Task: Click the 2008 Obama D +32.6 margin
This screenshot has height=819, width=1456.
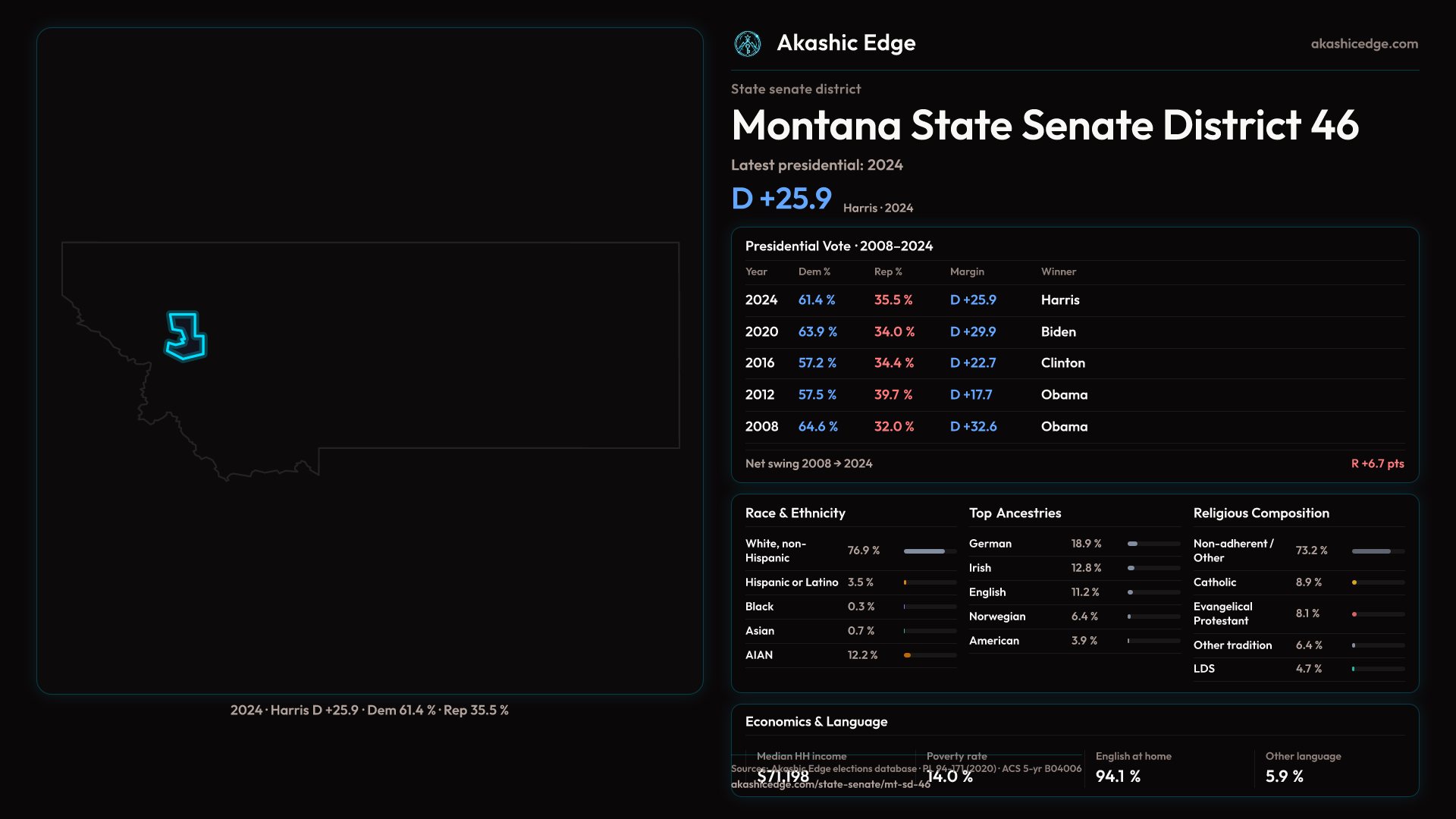Action: click(x=973, y=427)
